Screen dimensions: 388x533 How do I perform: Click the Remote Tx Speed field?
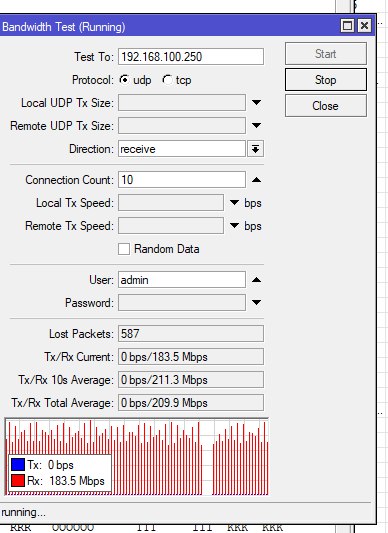pos(171,226)
